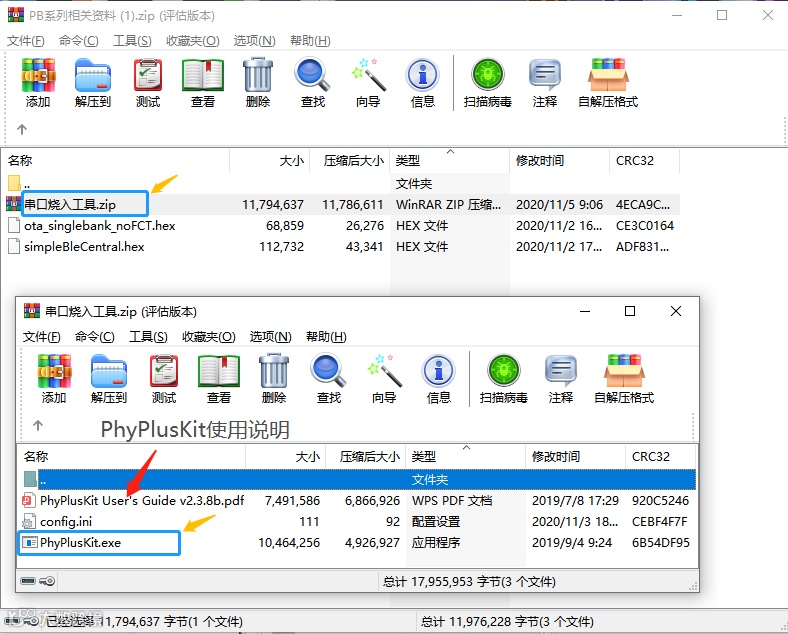Click Info (信息) icon in 串口烧入工具.zip window
The height and width of the screenshot is (634, 788).
tap(439, 379)
